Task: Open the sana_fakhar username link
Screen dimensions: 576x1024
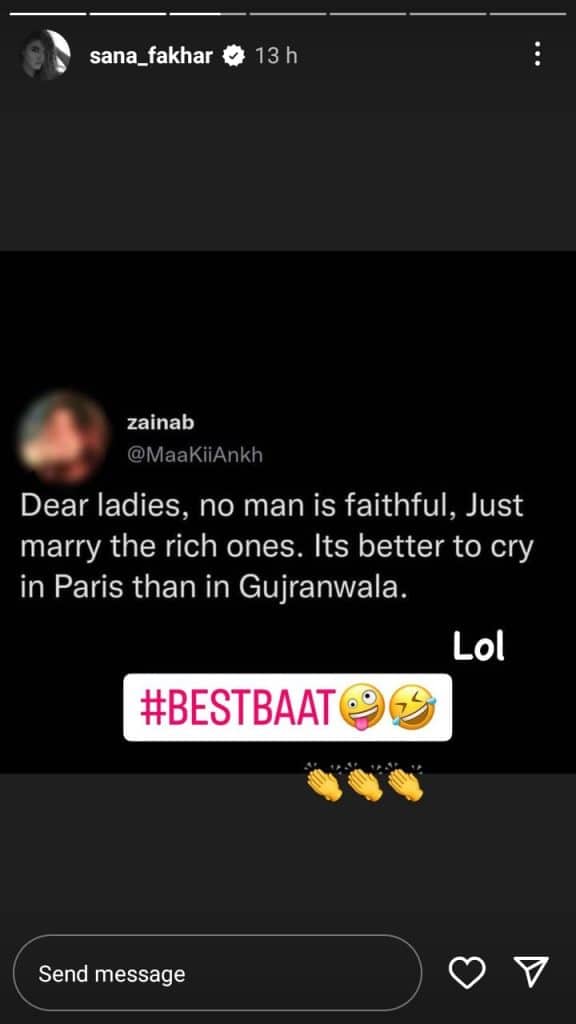Action: [x=152, y=56]
